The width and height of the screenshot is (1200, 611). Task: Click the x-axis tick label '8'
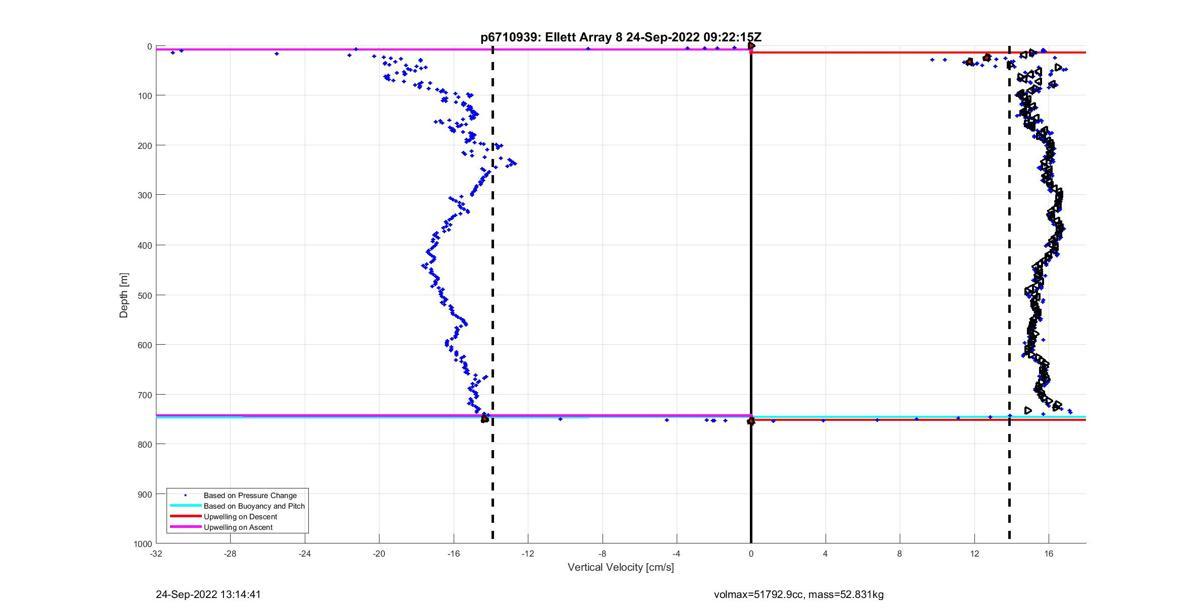click(x=900, y=553)
